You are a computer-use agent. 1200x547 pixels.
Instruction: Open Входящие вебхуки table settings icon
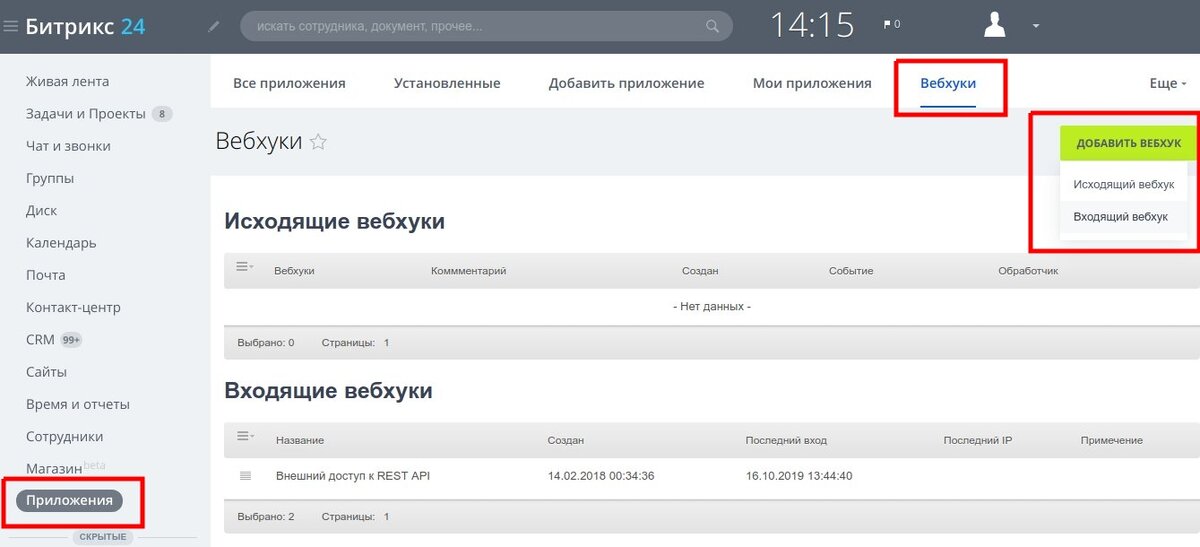tap(245, 437)
